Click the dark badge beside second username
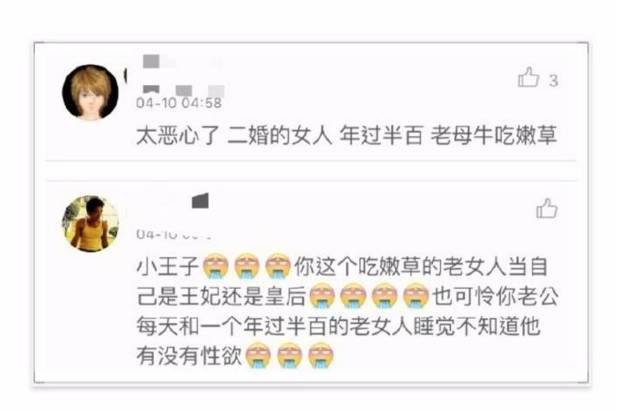The image size is (620, 413). pos(200,201)
